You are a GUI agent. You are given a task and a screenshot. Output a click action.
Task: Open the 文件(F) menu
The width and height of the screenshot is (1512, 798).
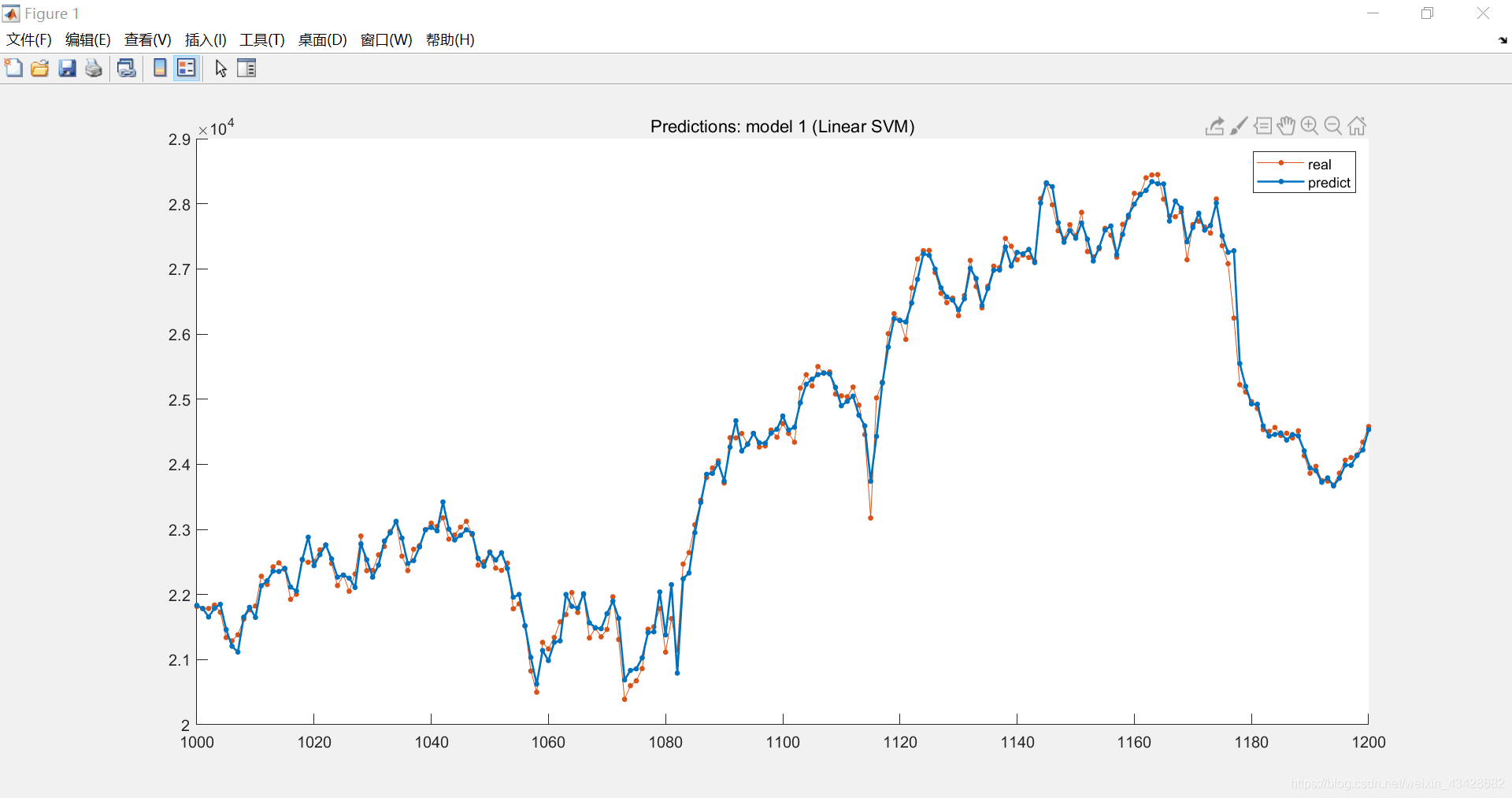point(29,40)
